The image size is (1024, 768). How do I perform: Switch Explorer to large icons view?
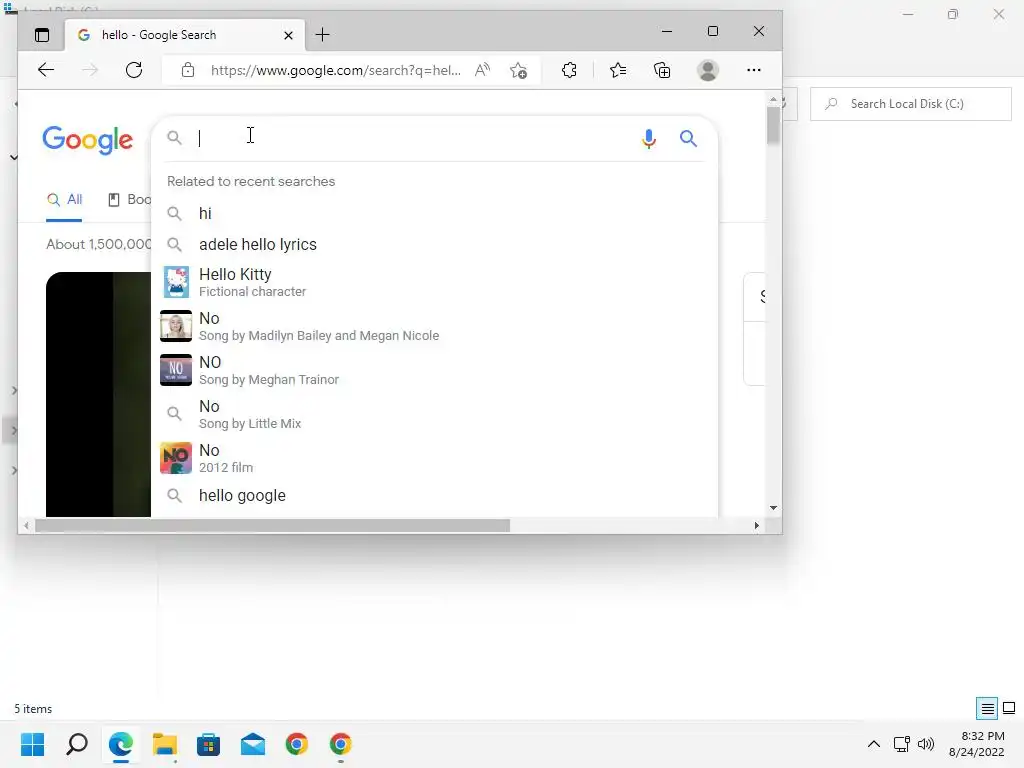coord(1009,708)
